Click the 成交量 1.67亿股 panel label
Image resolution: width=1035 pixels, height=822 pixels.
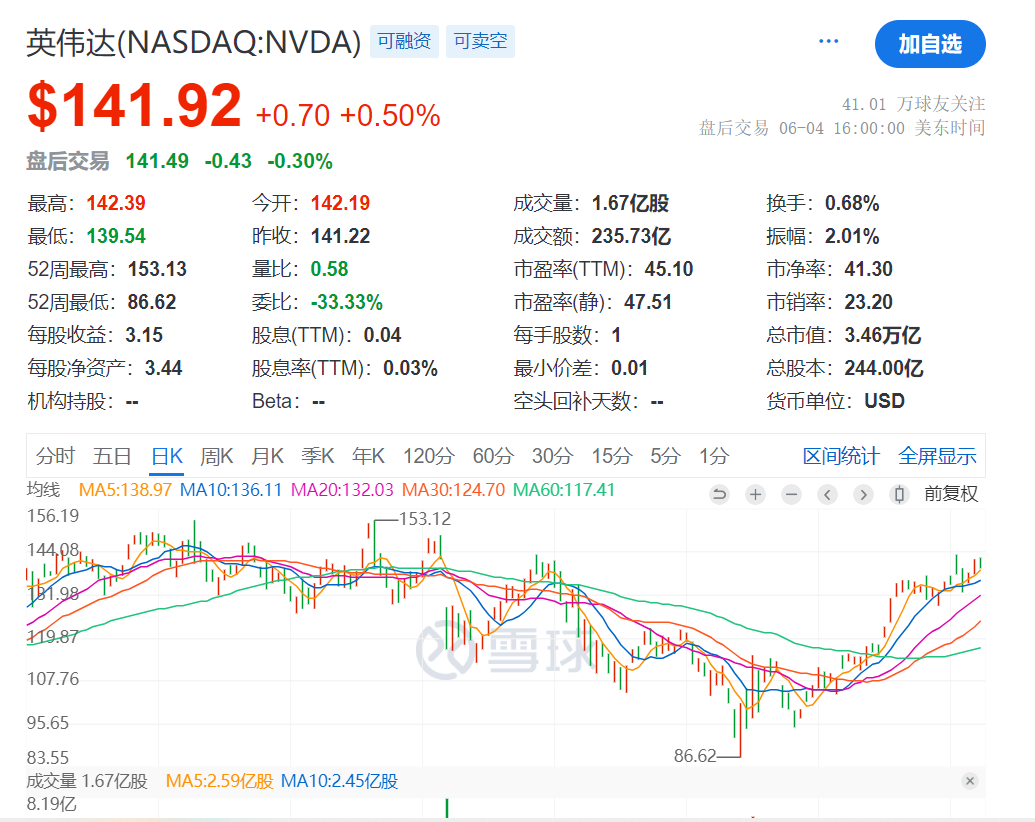coord(87,781)
